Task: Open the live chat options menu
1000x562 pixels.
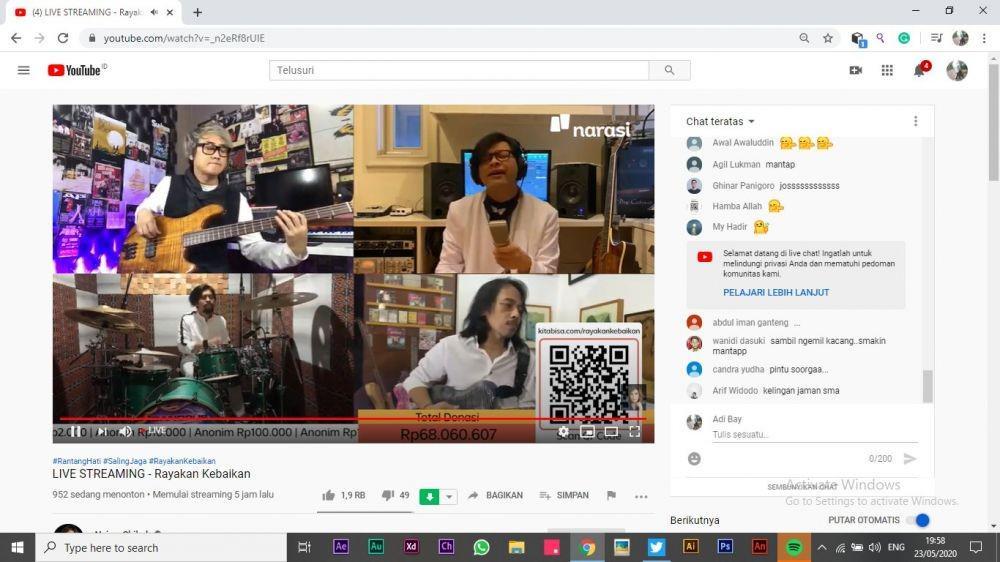Action: (915, 121)
